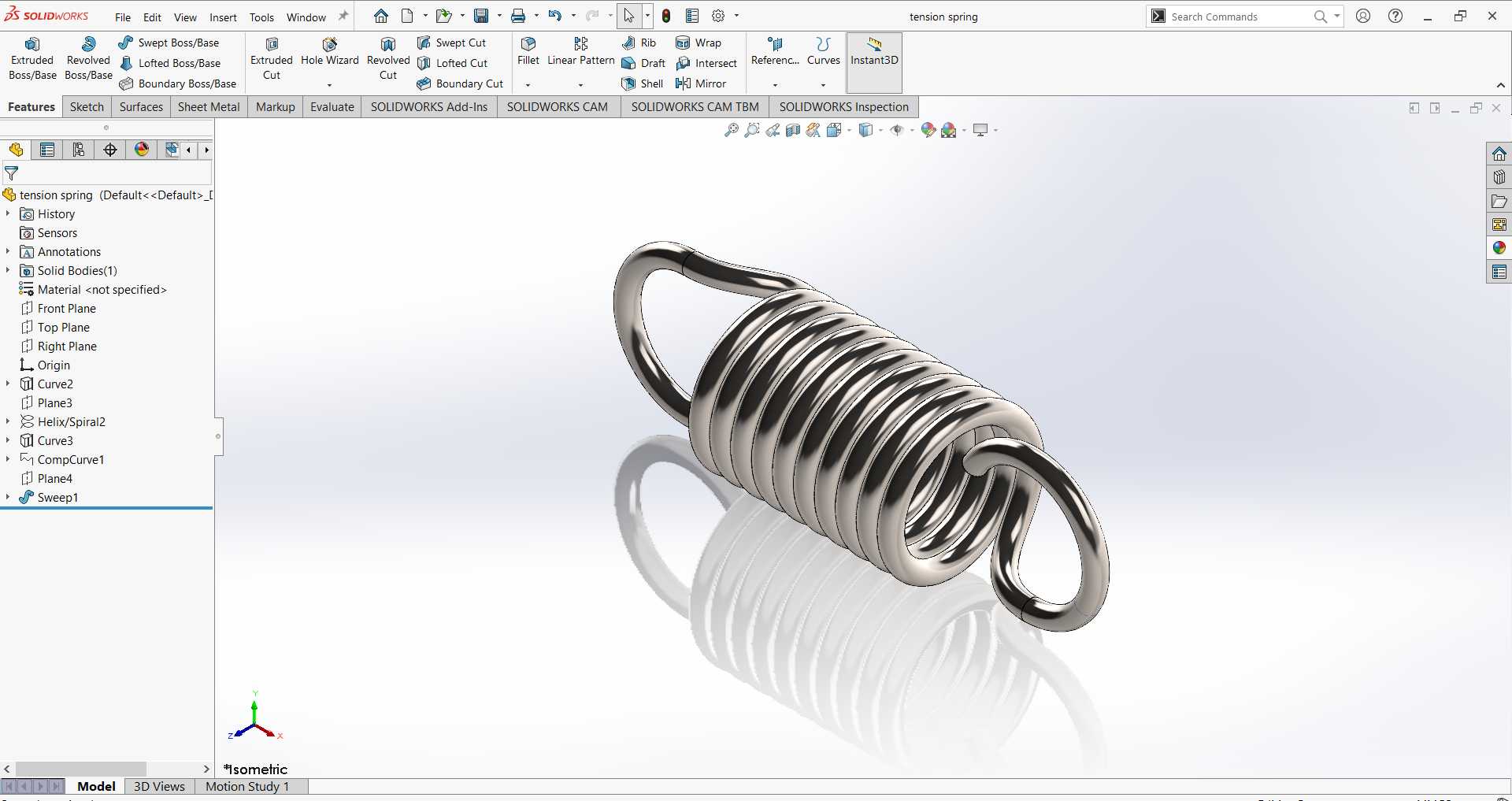Screen dimensions: 1512x801
Task: Apply the Fillet tool
Action: click(x=528, y=52)
